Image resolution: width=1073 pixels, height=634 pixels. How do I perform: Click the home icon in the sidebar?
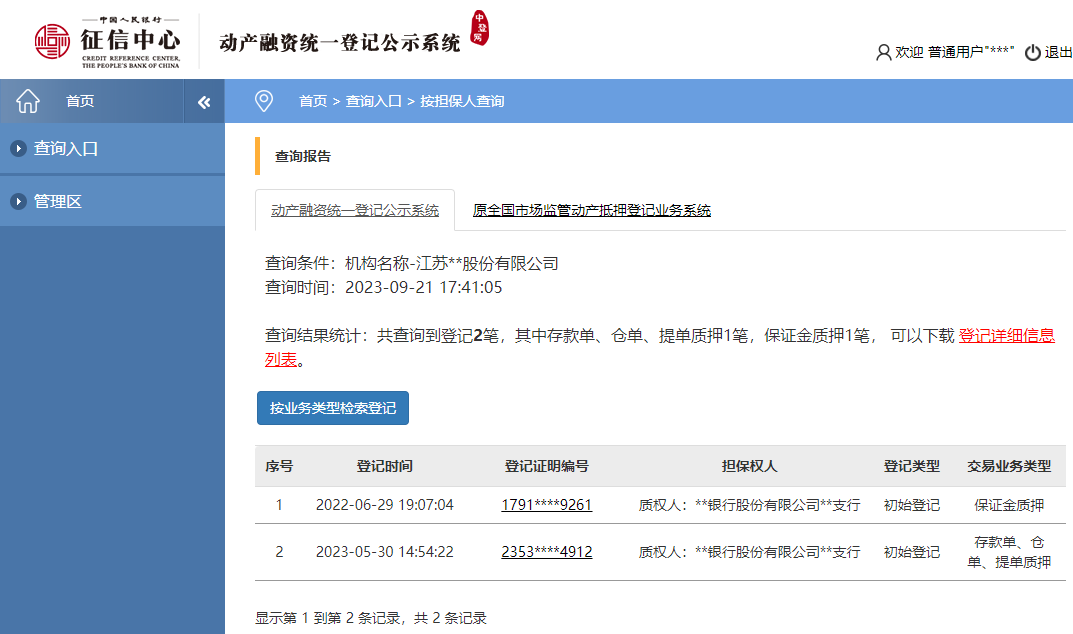click(28, 101)
